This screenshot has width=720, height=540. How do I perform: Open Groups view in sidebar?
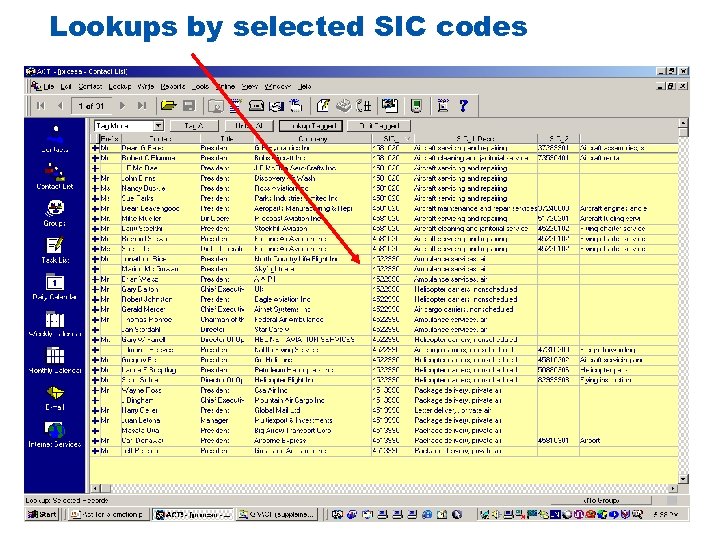pyautogui.click(x=55, y=214)
